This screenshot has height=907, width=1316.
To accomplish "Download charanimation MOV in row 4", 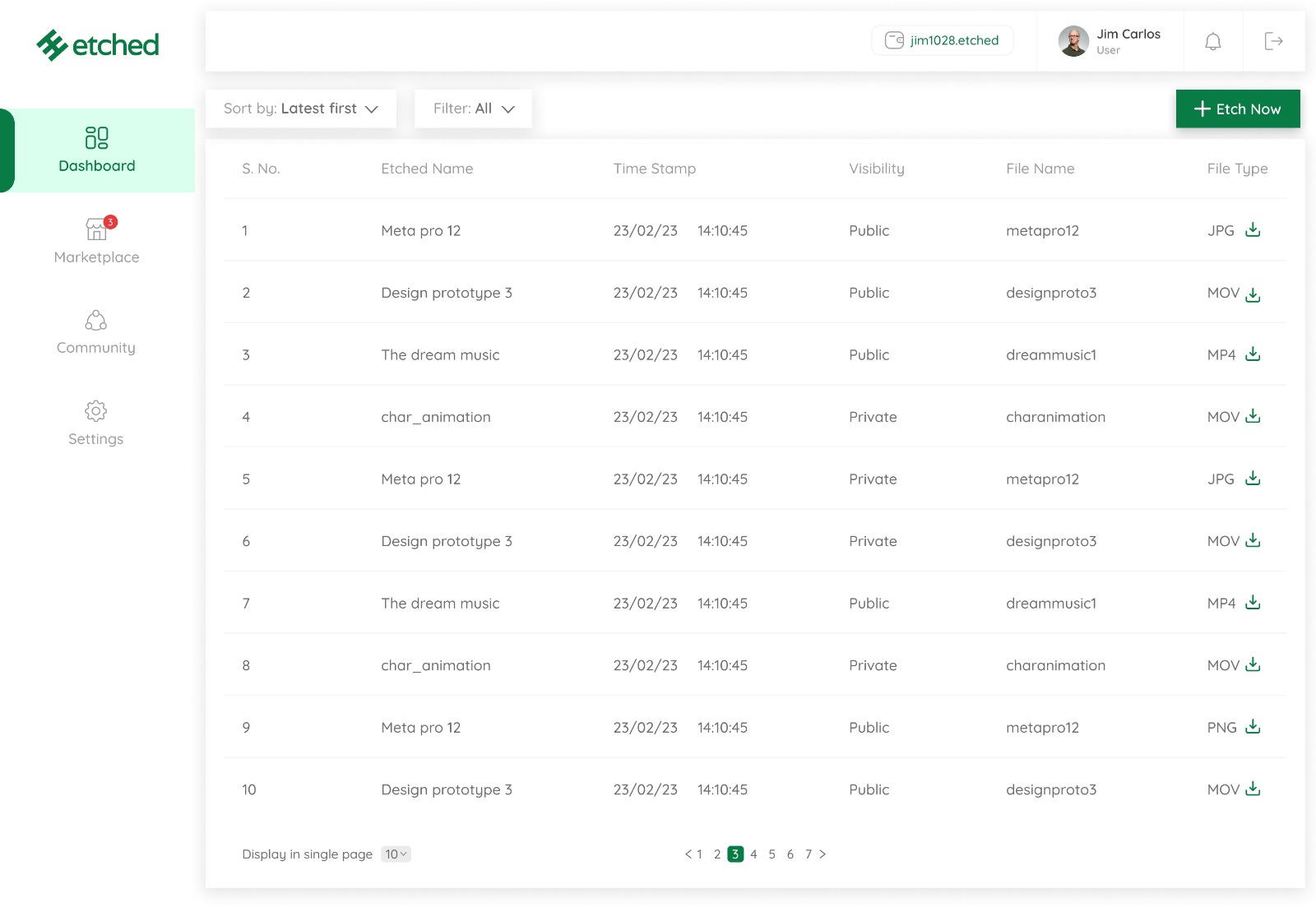I will [1253, 416].
